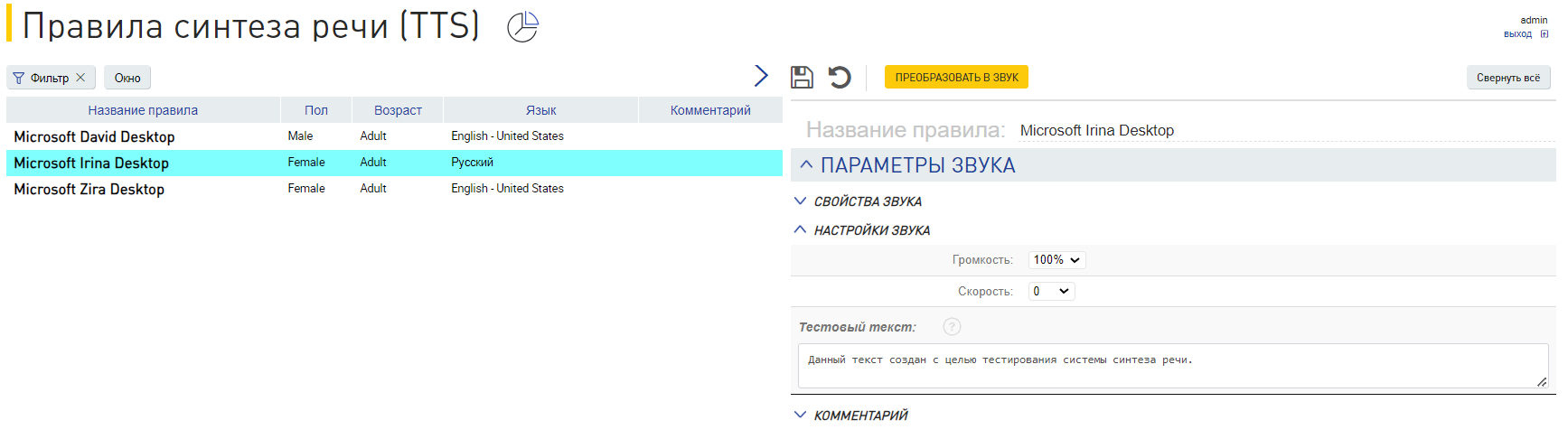Image resolution: width=1568 pixels, height=439 pixels.
Task: Click Female cell in Irina row
Action: click(306, 163)
